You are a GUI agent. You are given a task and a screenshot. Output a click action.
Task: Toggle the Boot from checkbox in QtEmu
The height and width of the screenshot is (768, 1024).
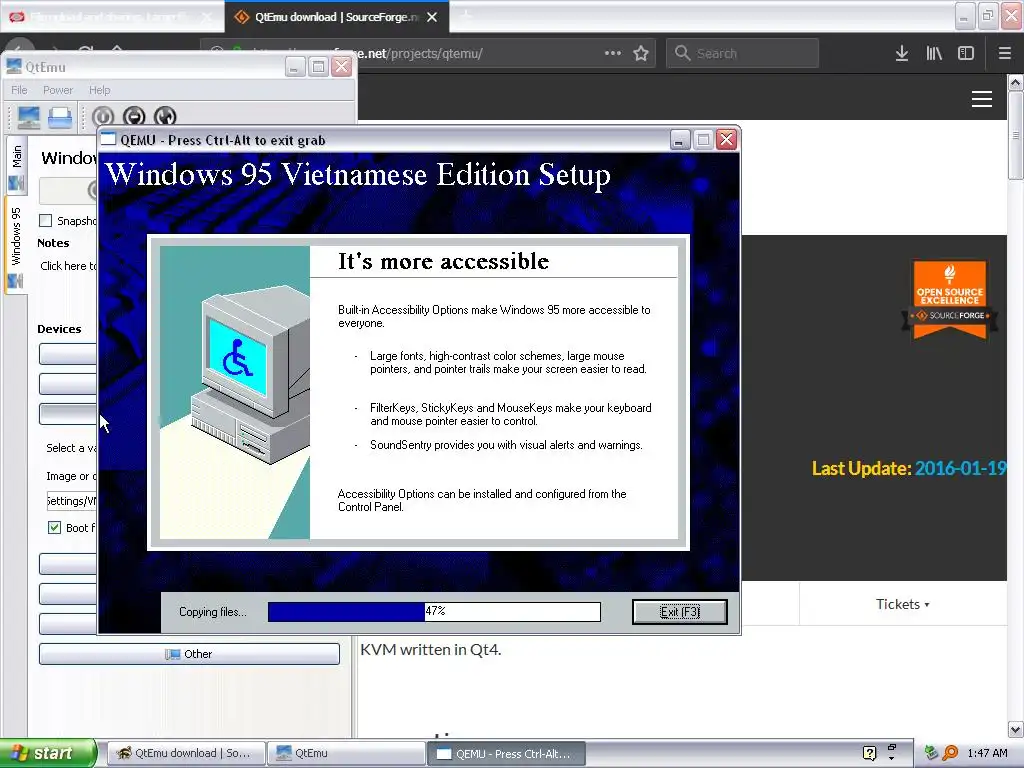(54, 528)
